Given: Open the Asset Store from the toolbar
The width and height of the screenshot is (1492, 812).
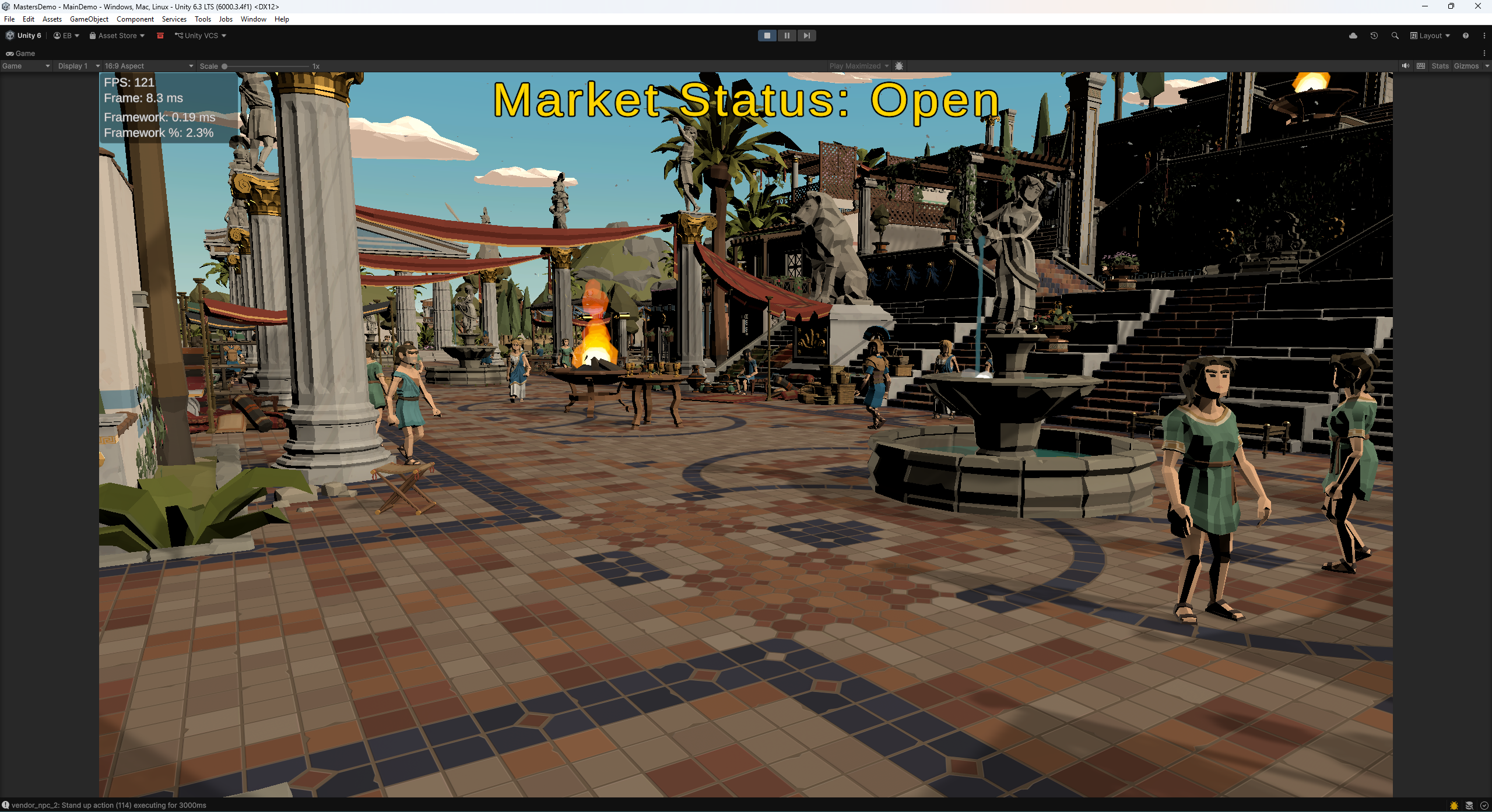Looking at the screenshot, I should [115, 36].
